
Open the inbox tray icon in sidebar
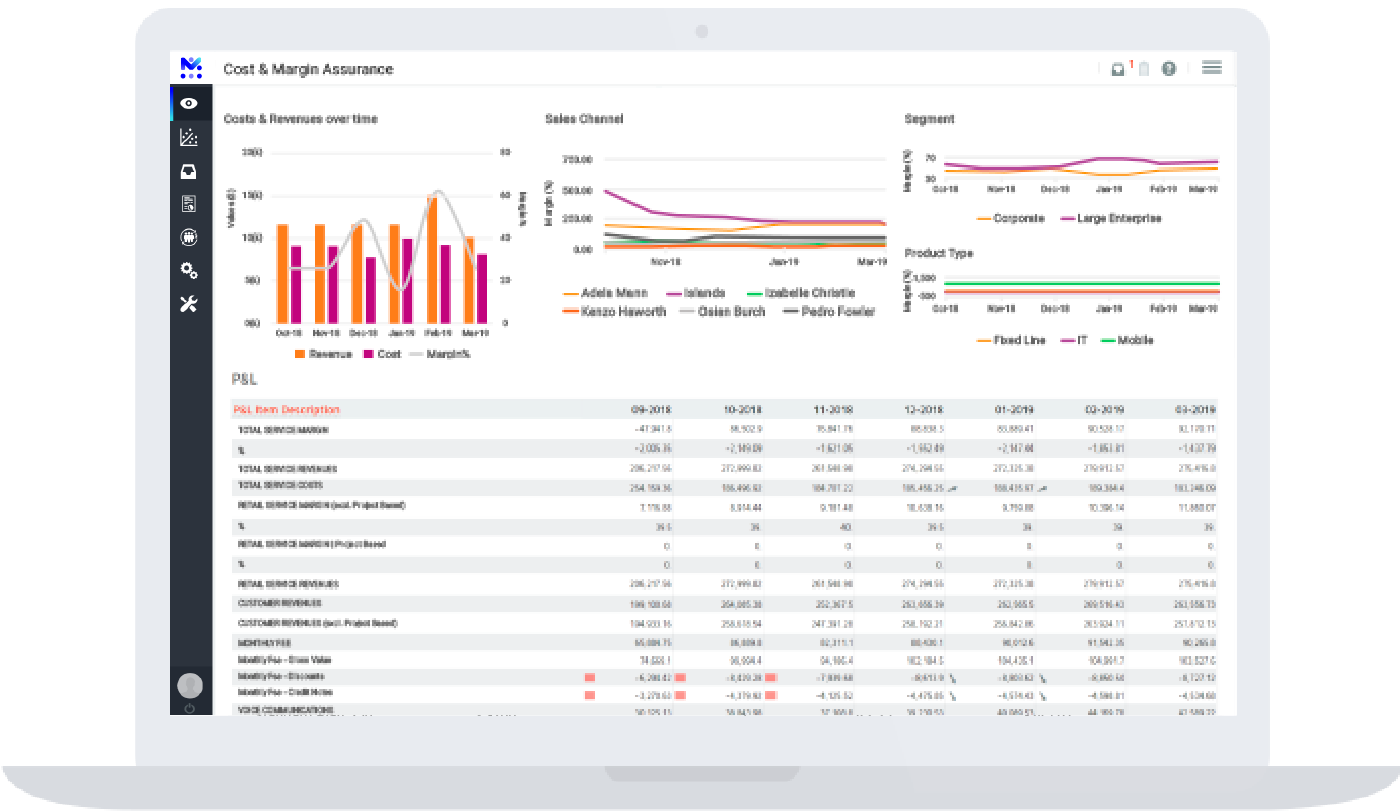coord(189,170)
